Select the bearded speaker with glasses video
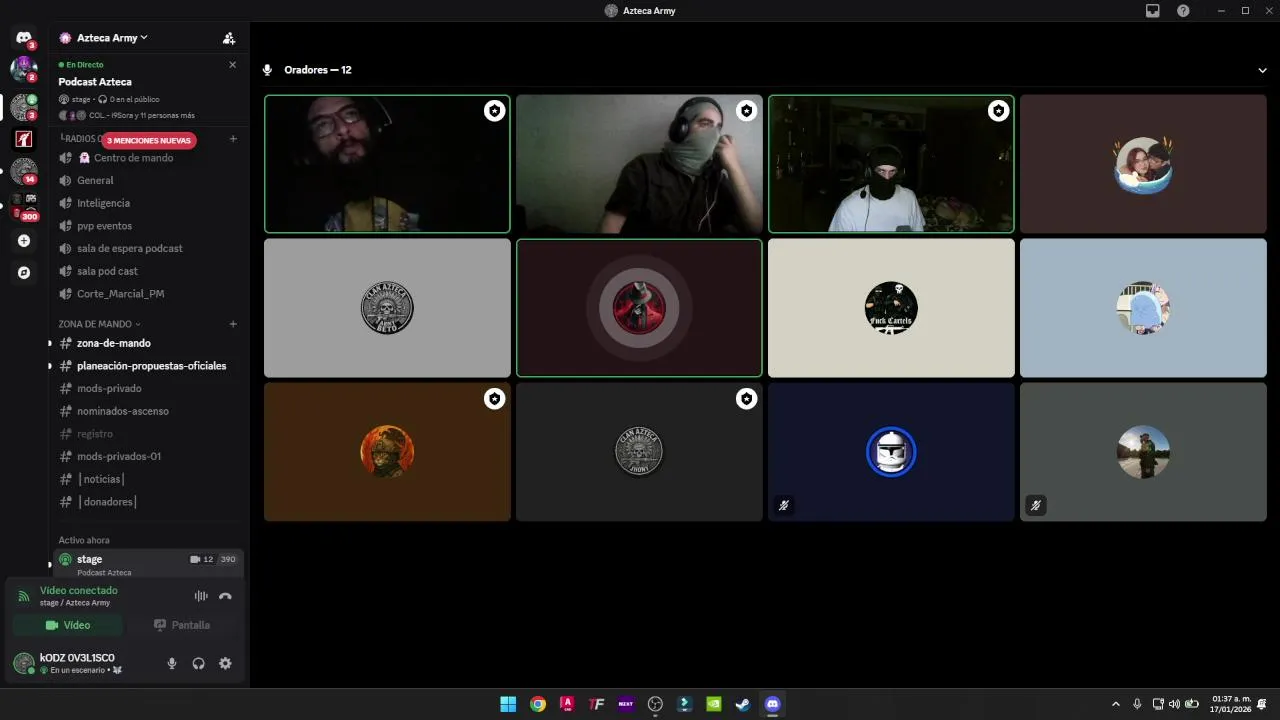The height and width of the screenshot is (720, 1280). pyautogui.click(x=387, y=164)
